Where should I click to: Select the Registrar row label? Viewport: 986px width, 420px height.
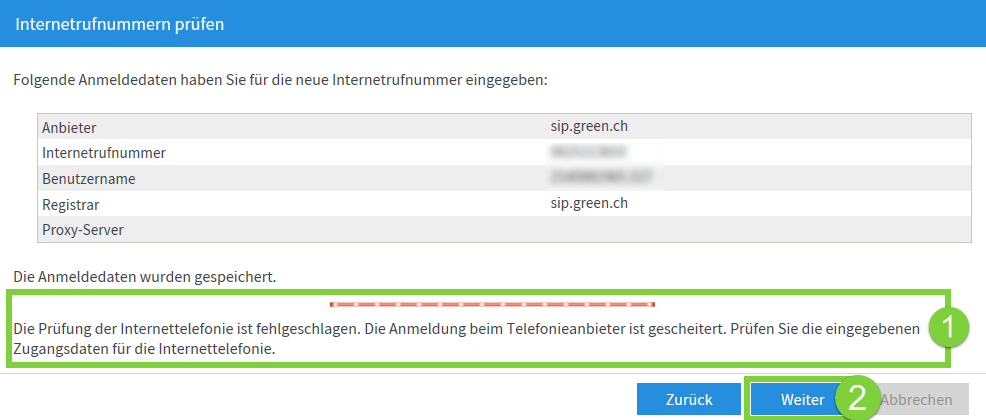(x=70, y=204)
